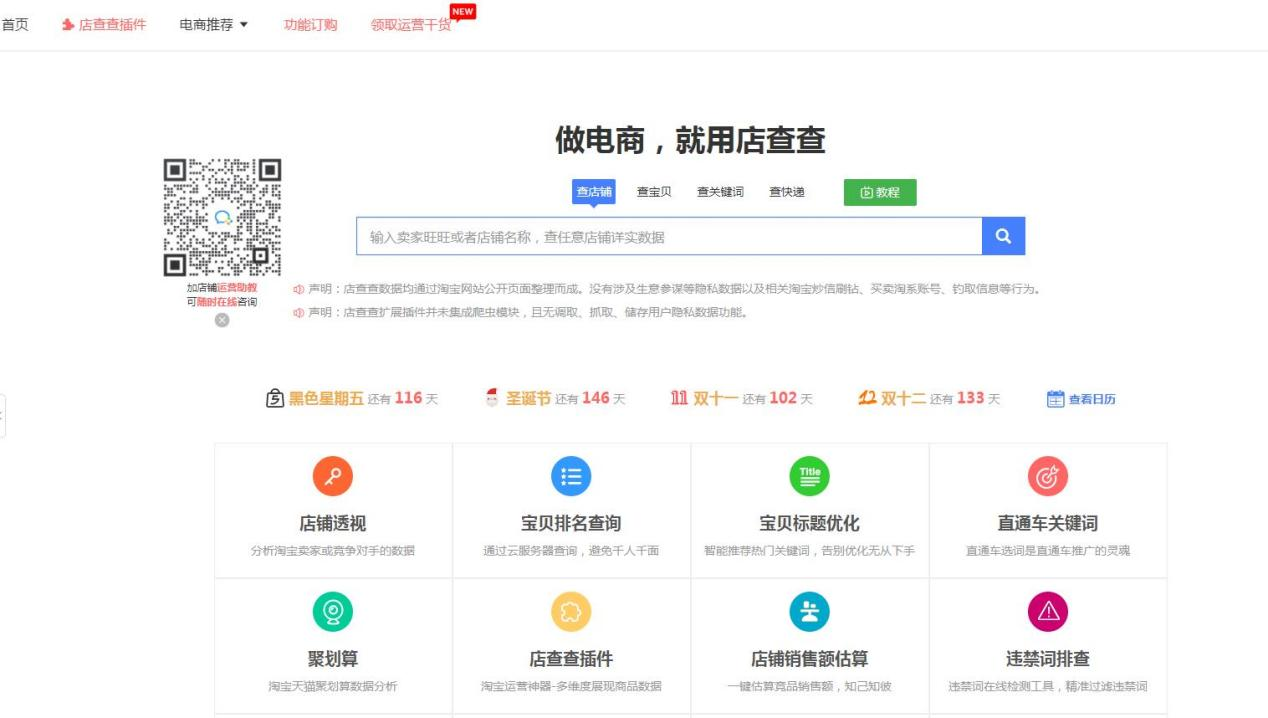Click the QR code image
This screenshot has height=718, width=1268.
coord(222,218)
